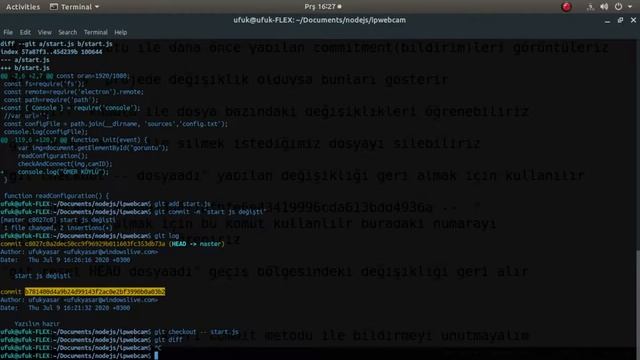The width and height of the screenshot is (640, 360).
Task: Click the '--- a/start.js' line
Action: [25, 60]
